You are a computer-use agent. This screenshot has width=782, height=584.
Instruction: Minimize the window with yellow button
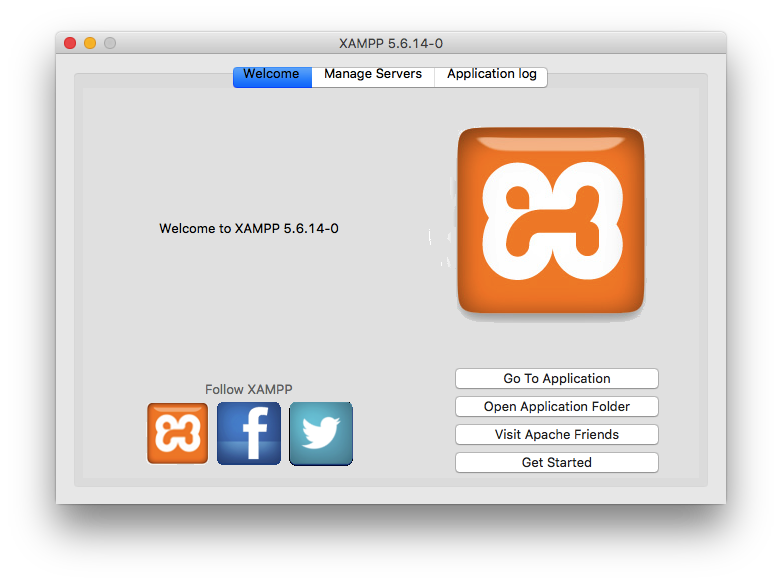[90, 43]
